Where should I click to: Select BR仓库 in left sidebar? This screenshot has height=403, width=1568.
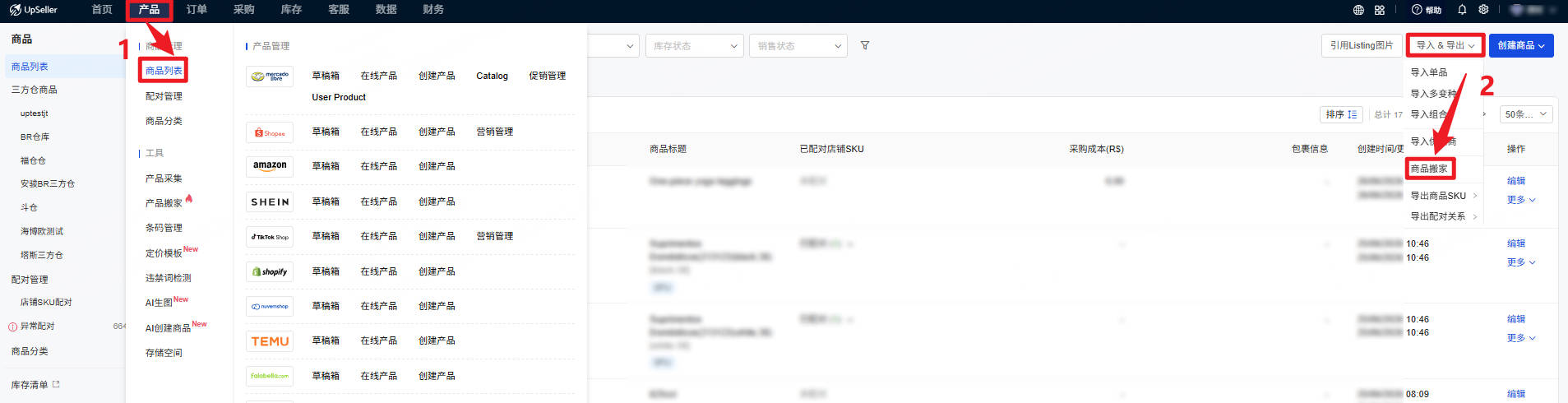35,137
